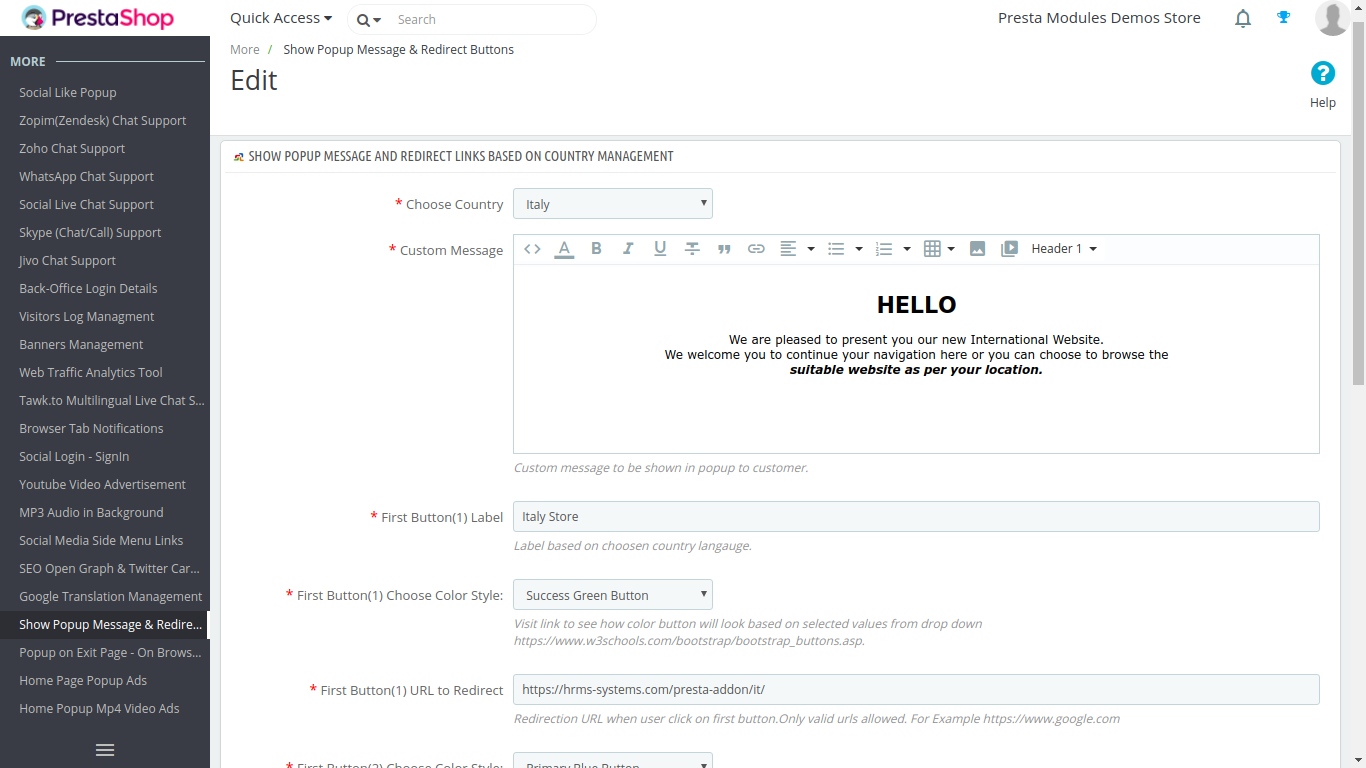
Task: Select Jivo Chat Support menu item
Action: click(68, 260)
